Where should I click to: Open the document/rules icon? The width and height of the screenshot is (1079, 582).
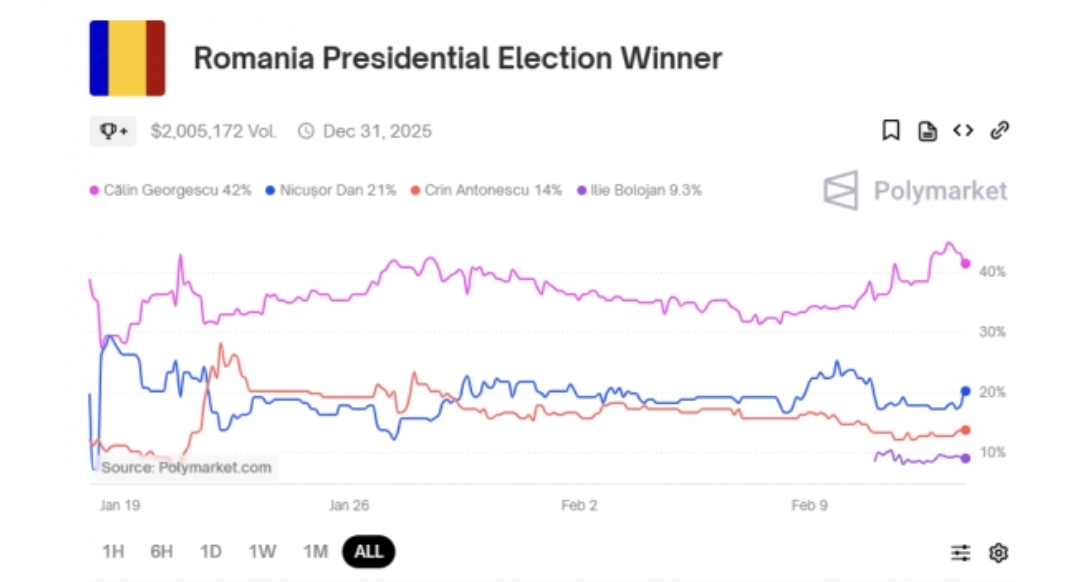928,130
